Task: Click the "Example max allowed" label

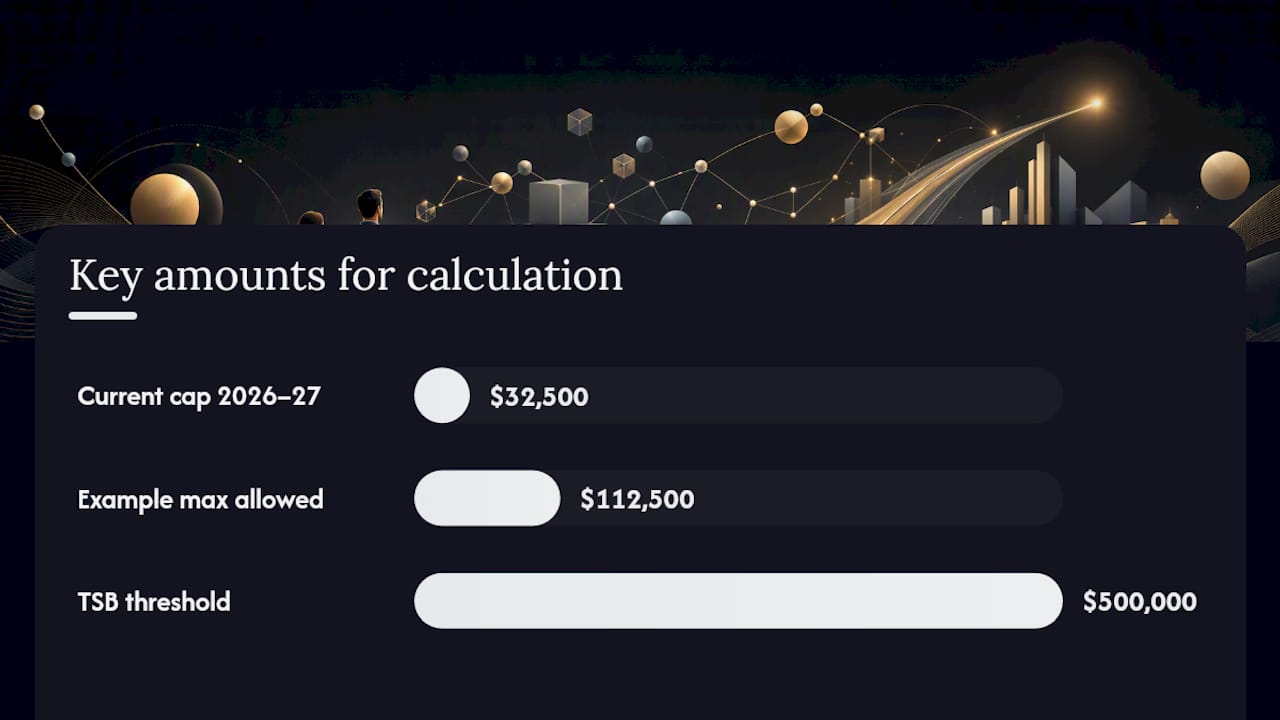Action: (201, 499)
